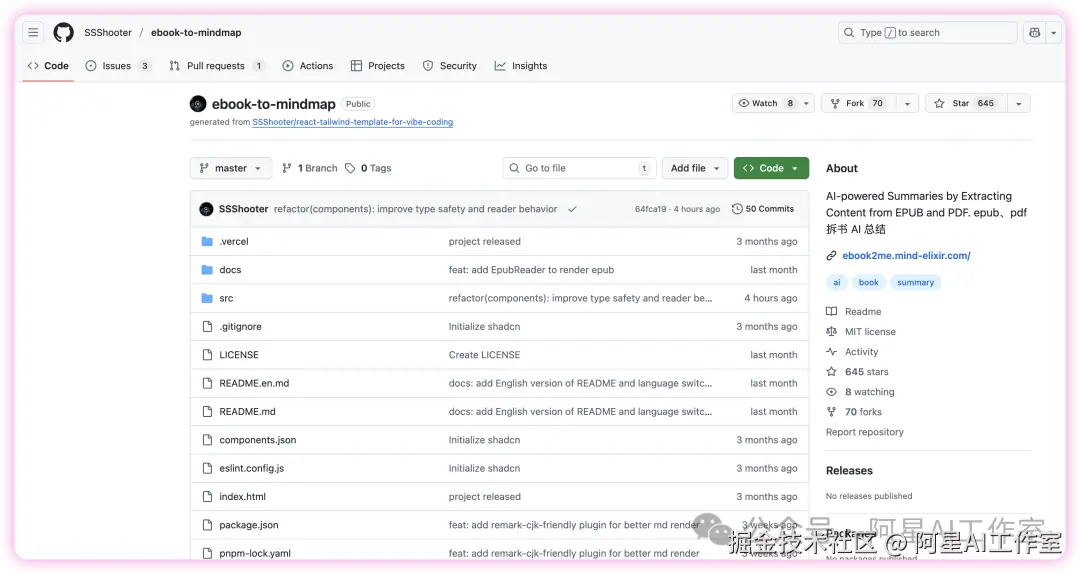Expand the Star lists dropdown
This screenshot has width=1080, height=574.
point(1018,103)
